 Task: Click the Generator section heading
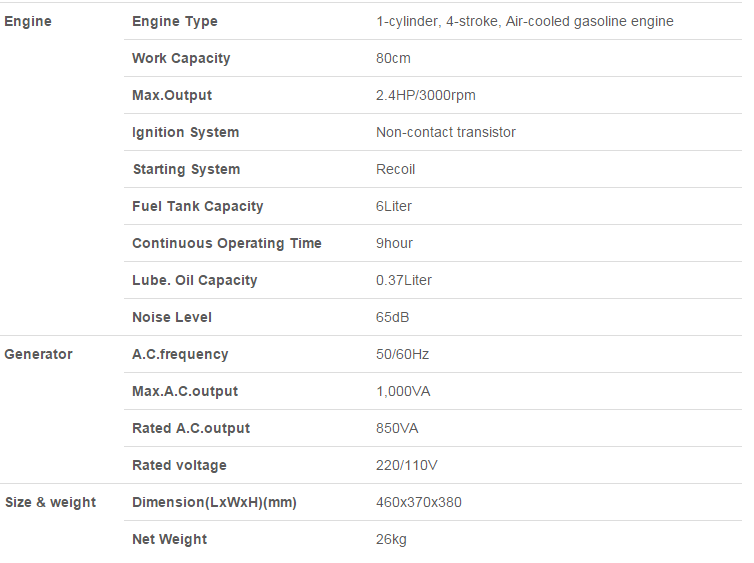(38, 354)
